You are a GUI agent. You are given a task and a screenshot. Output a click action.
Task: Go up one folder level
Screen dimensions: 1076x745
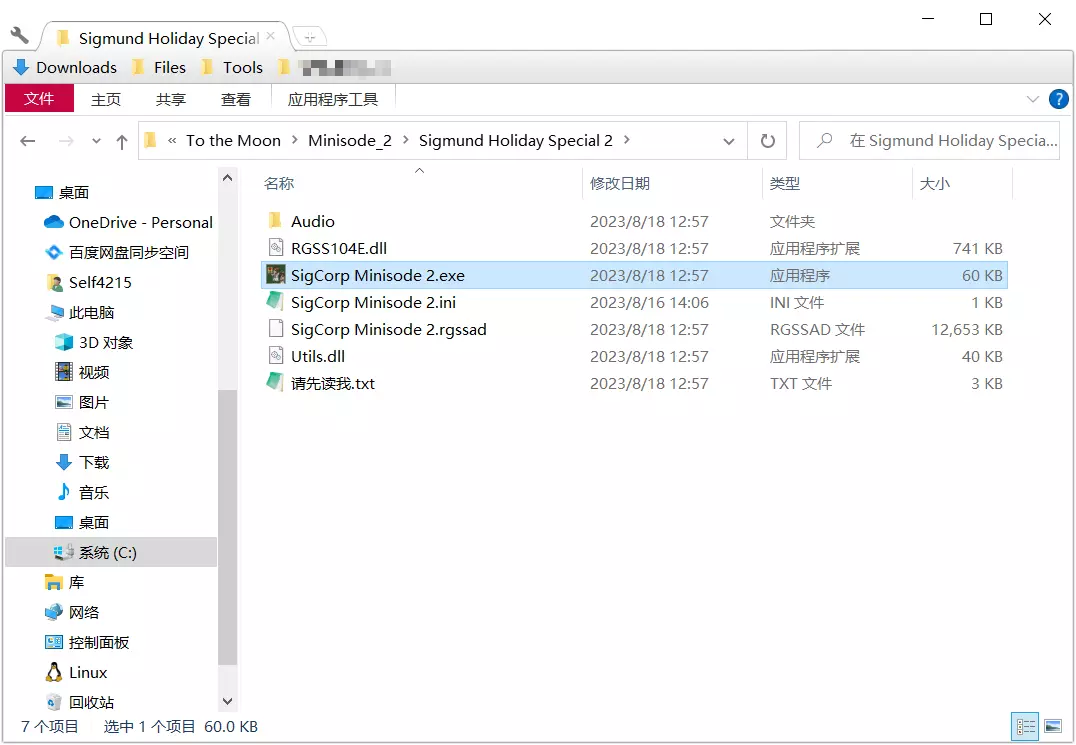[x=122, y=141]
